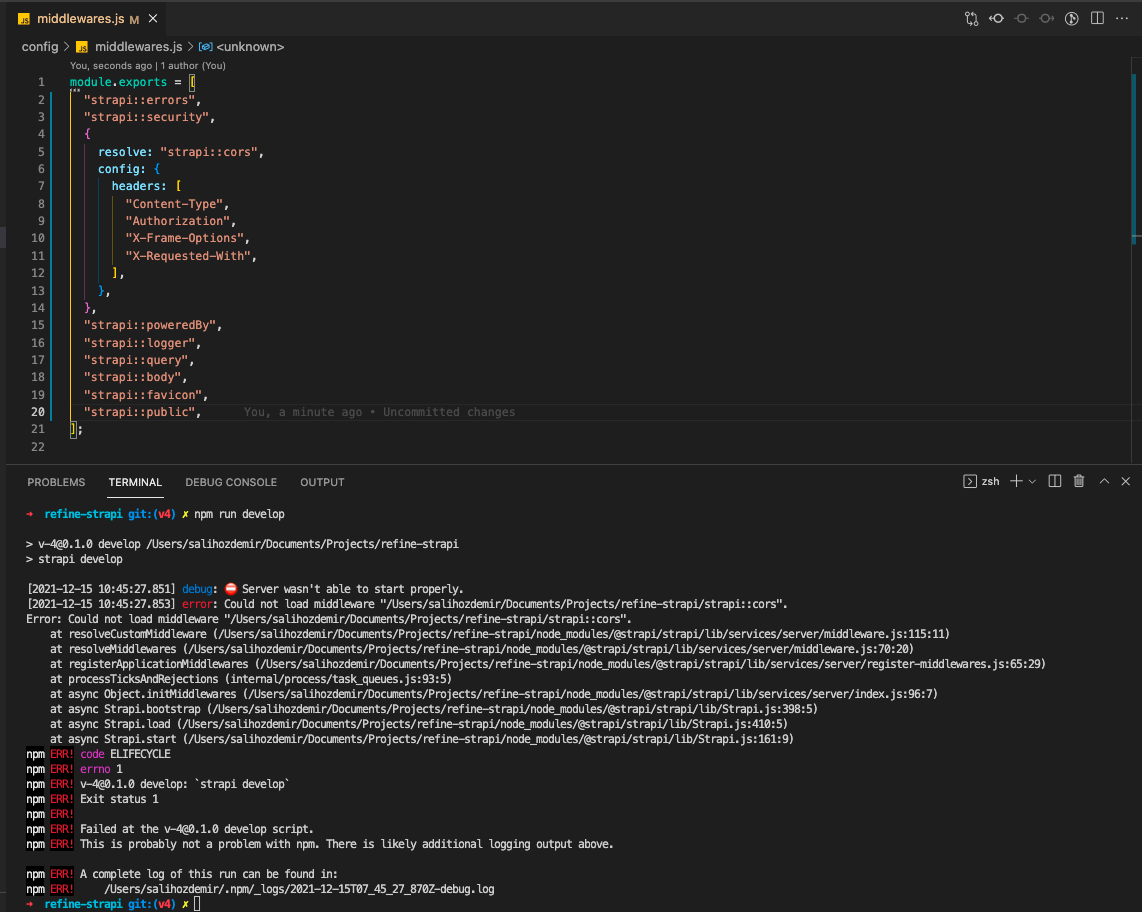
Task: Switch to the PROBLEMS tab
Action: pos(56,482)
